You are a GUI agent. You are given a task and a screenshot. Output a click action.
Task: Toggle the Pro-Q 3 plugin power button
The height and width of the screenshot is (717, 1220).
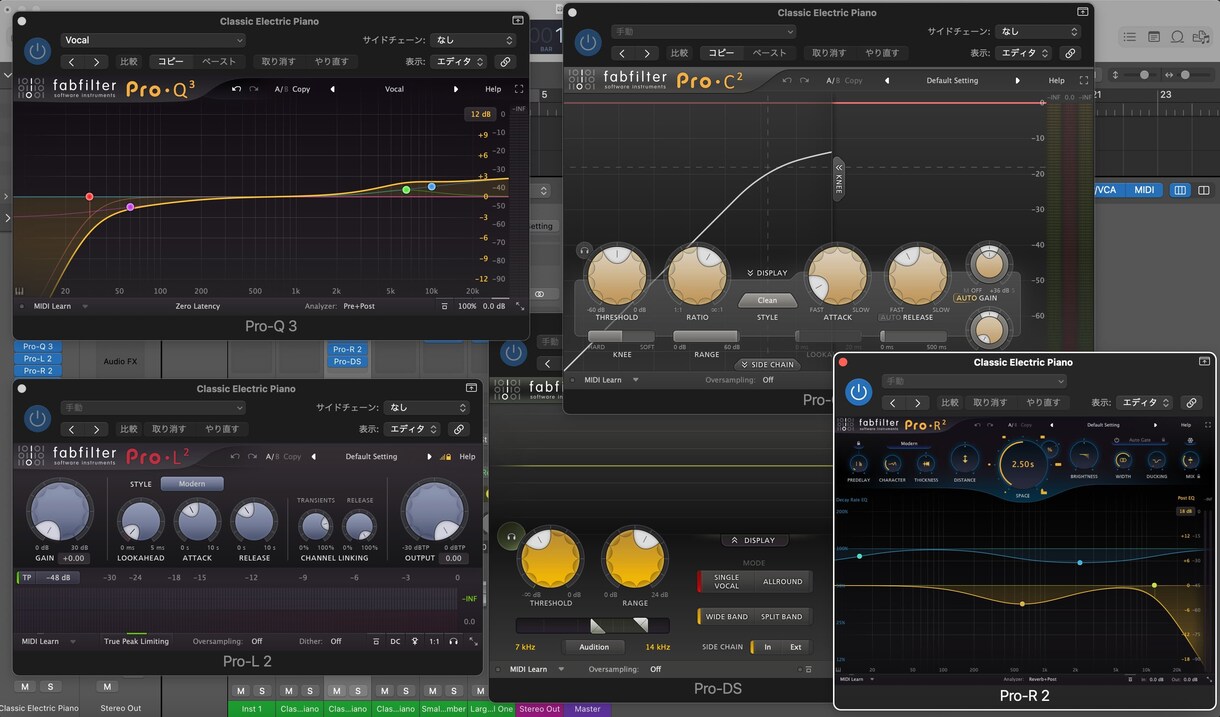point(38,50)
